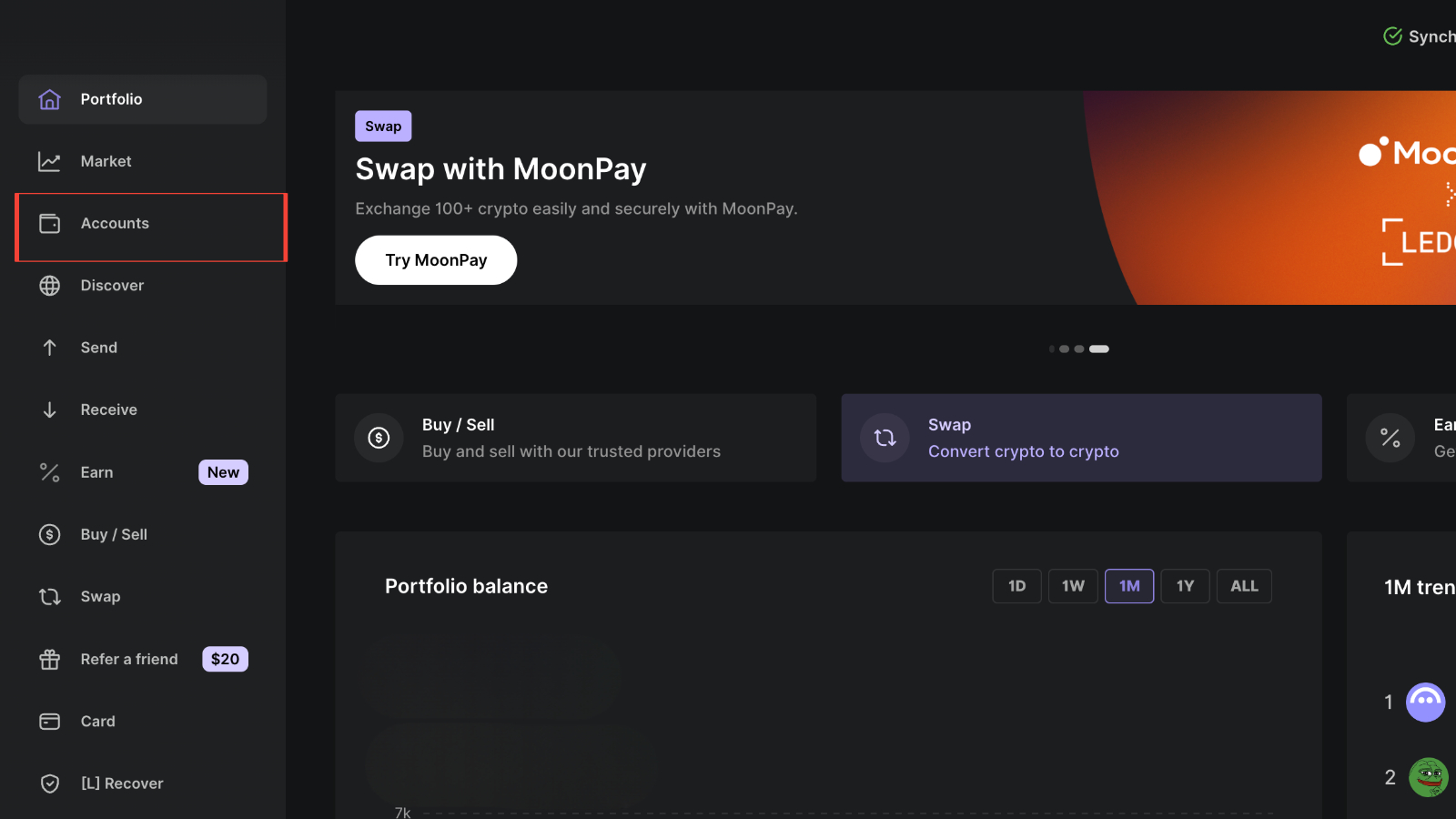1456x819 pixels.
Task: Click the Refer a friend gift icon
Action: pos(49,659)
